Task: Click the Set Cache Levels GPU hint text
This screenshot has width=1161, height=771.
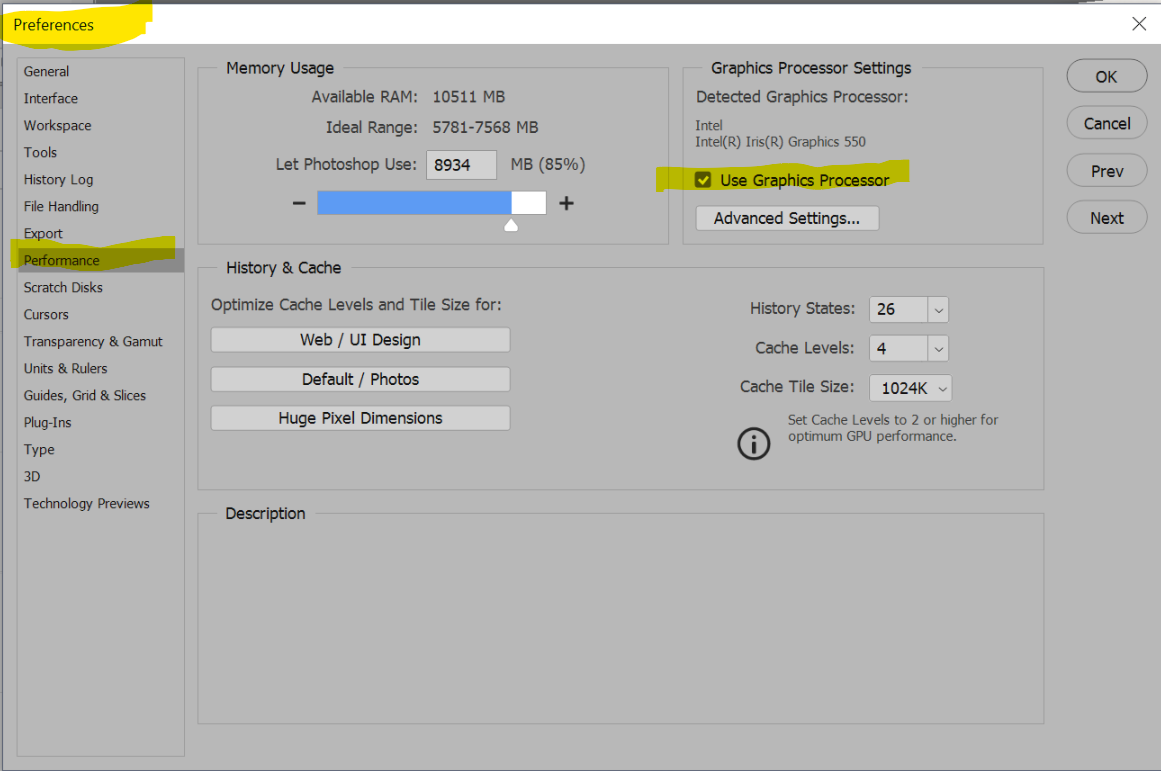Action: click(x=893, y=428)
